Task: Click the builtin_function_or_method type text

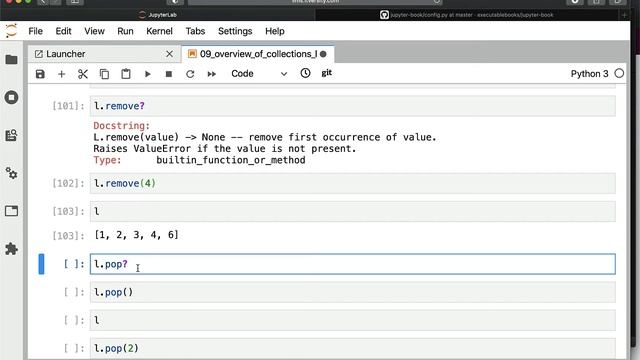Action: click(231, 160)
